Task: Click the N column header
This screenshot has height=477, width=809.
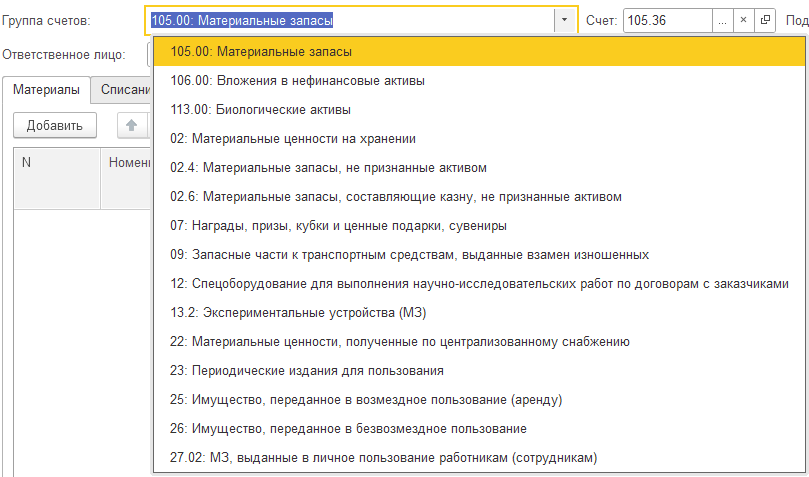Action: pos(57,178)
